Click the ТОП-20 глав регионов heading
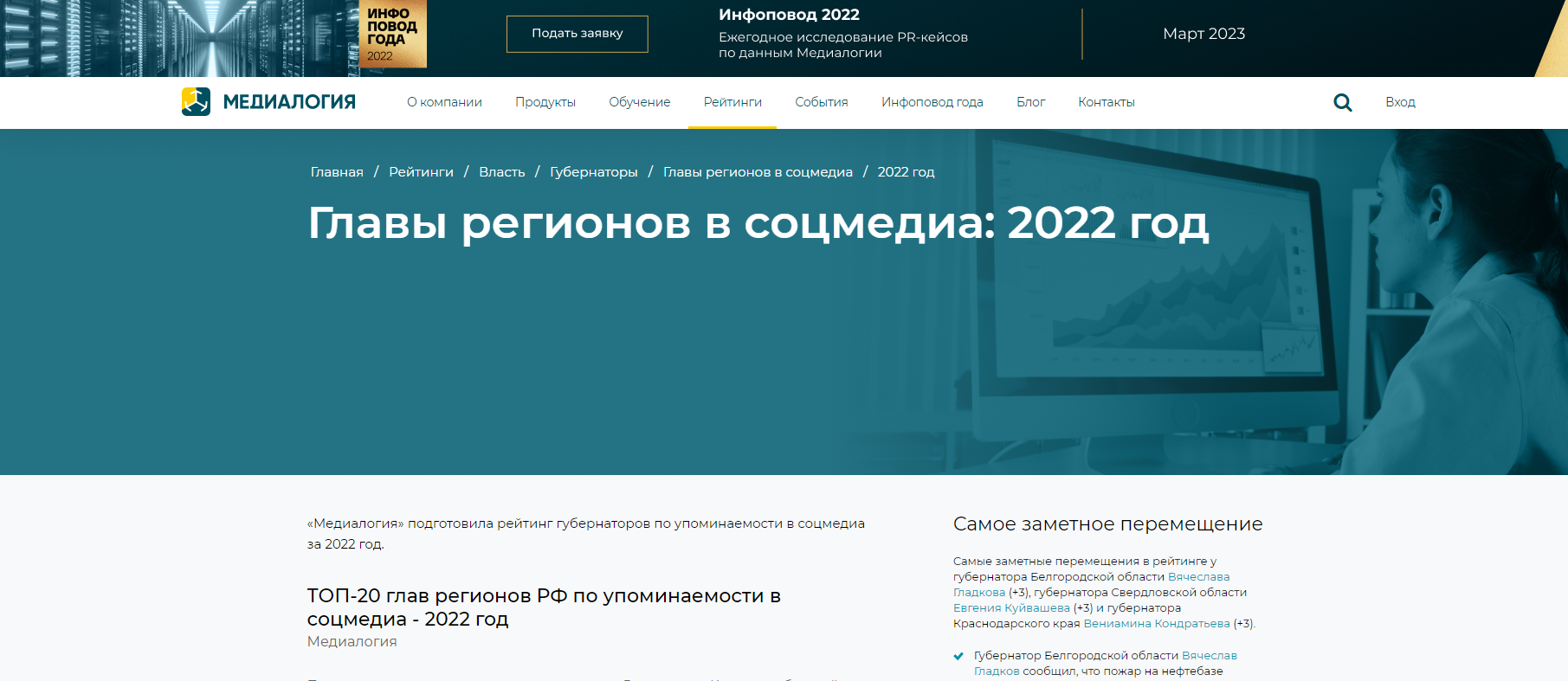This screenshot has height=681, width=1568. point(544,607)
